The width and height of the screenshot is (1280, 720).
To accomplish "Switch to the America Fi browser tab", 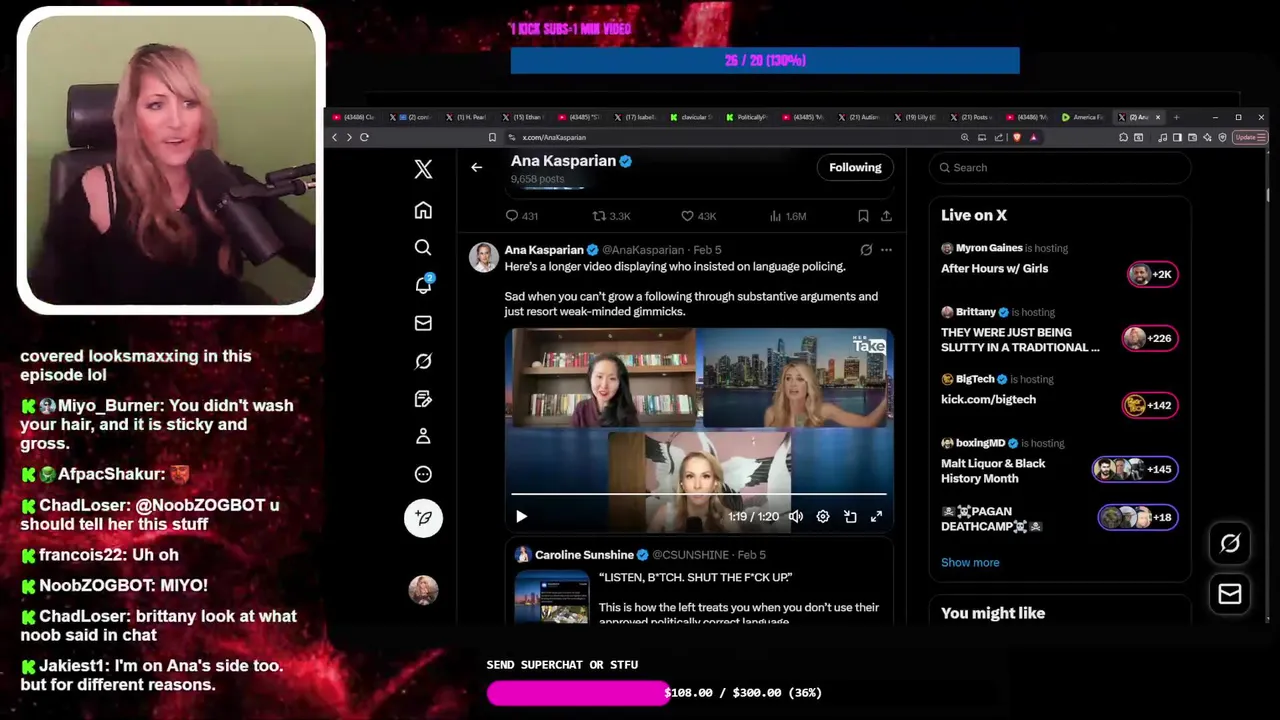I will [x=1084, y=117].
